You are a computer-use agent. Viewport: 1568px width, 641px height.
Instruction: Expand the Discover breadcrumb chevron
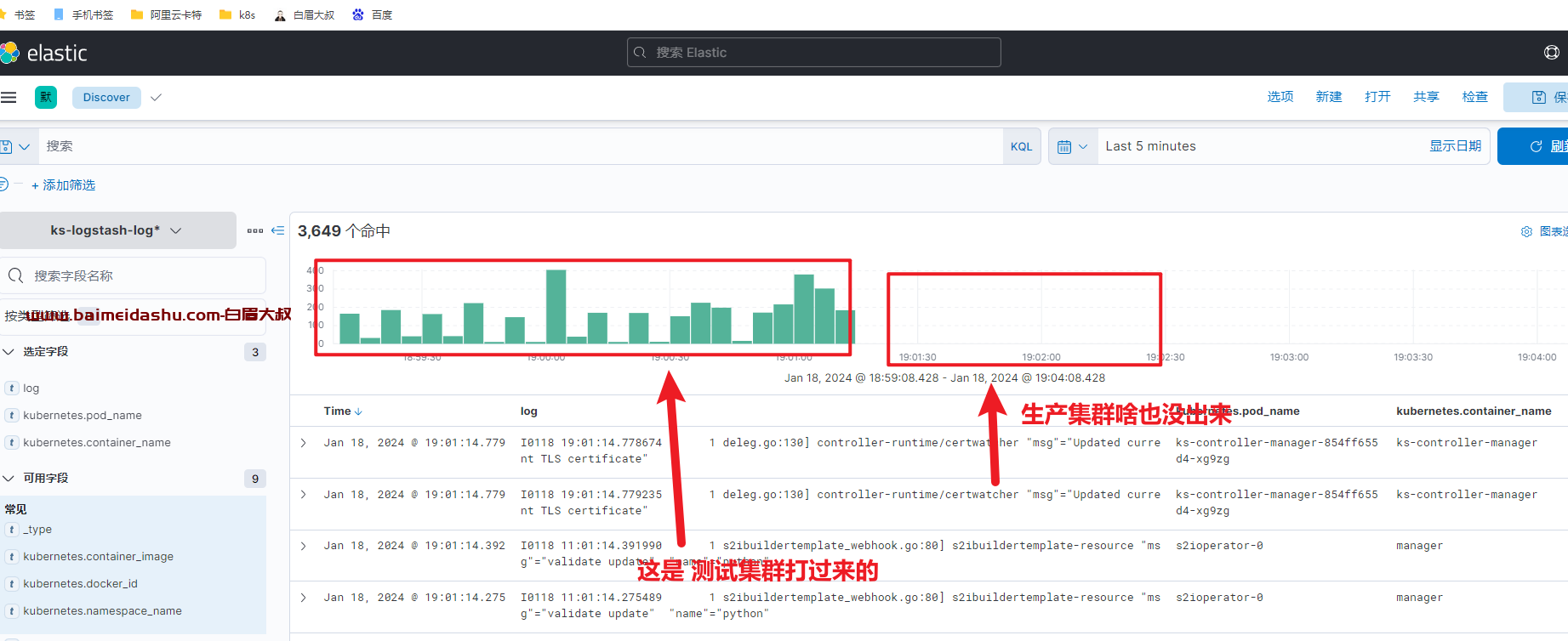click(x=156, y=97)
